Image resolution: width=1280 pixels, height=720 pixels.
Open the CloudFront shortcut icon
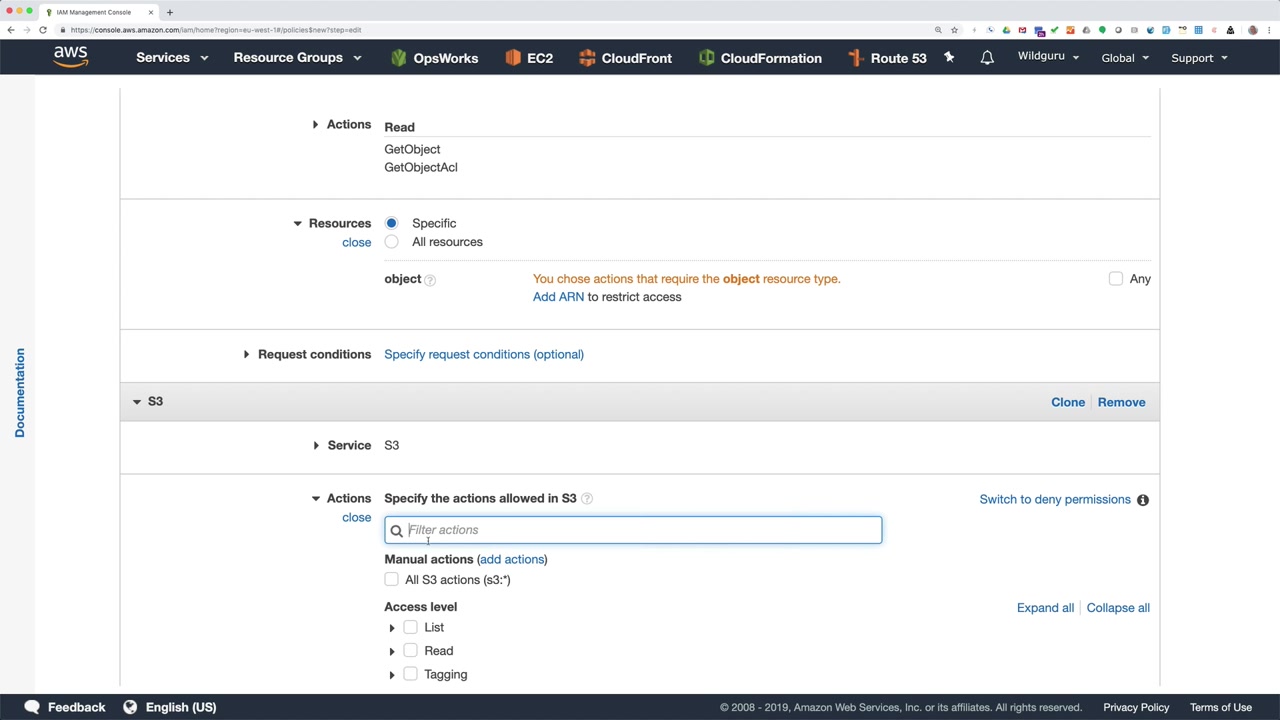point(587,58)
